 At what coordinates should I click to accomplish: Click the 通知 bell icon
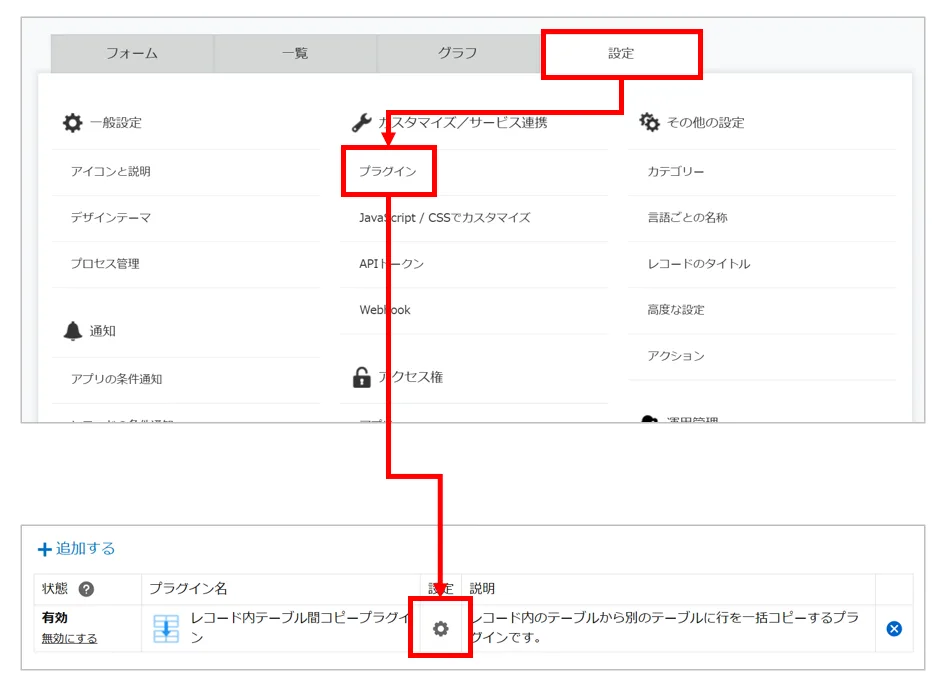point(73,331)
